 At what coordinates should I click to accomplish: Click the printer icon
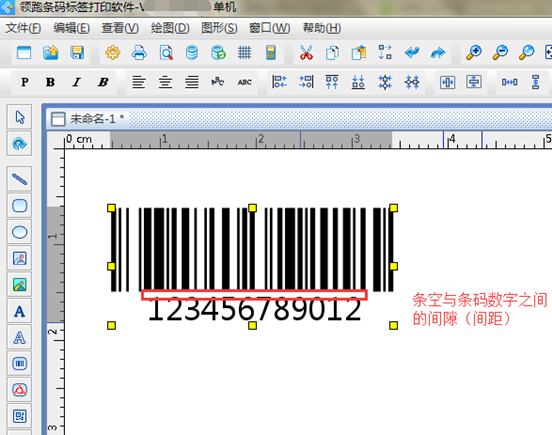[x=139, y=53]
